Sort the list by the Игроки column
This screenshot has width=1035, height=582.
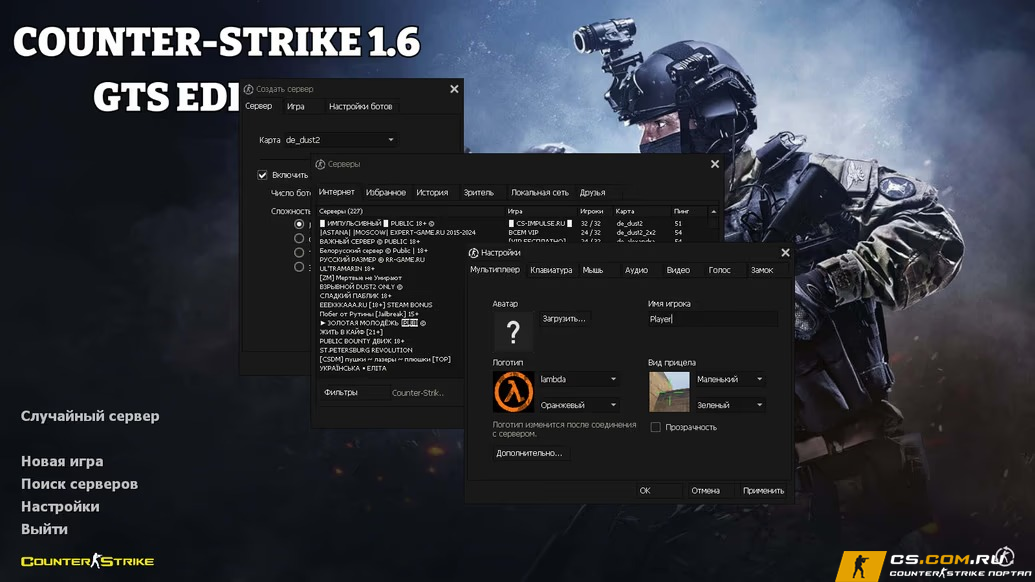click(595, 212)
